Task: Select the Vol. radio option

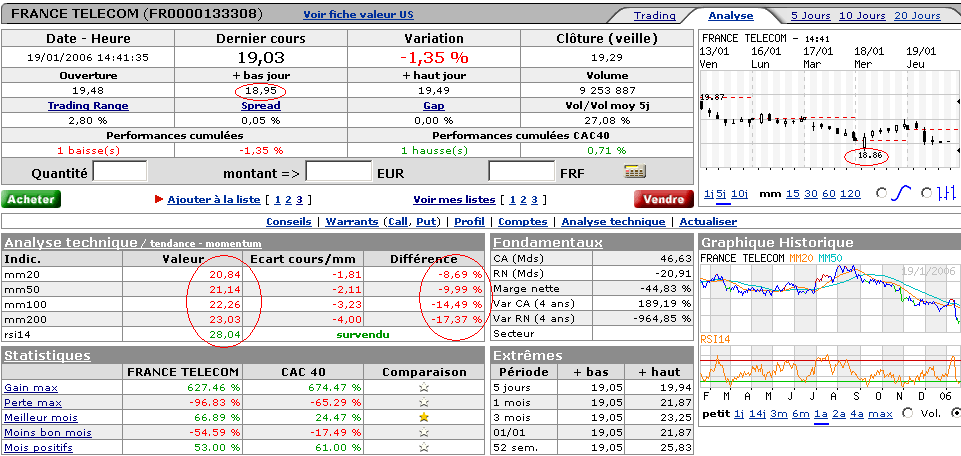Action: coord(908,414)
